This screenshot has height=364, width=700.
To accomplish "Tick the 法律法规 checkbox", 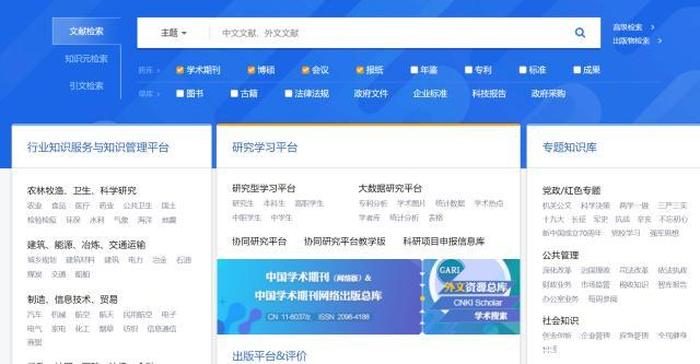I will coord(288,93).
